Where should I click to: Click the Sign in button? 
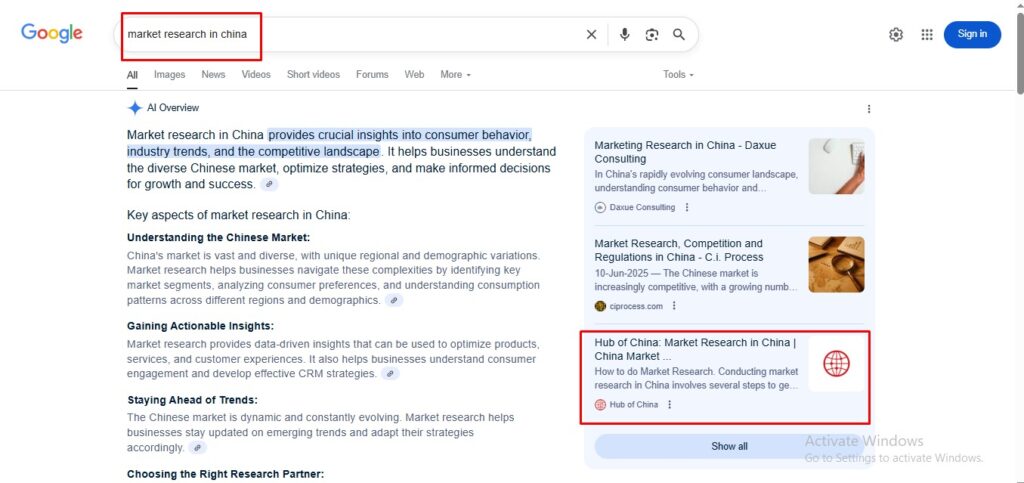coord(972,35)
